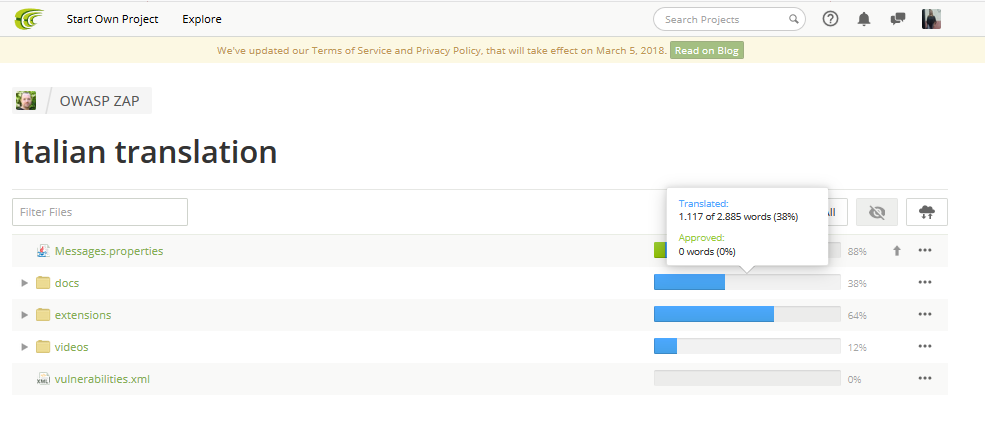
Task: Click the Read on Blog button
Action: click(x=707, y=51)
